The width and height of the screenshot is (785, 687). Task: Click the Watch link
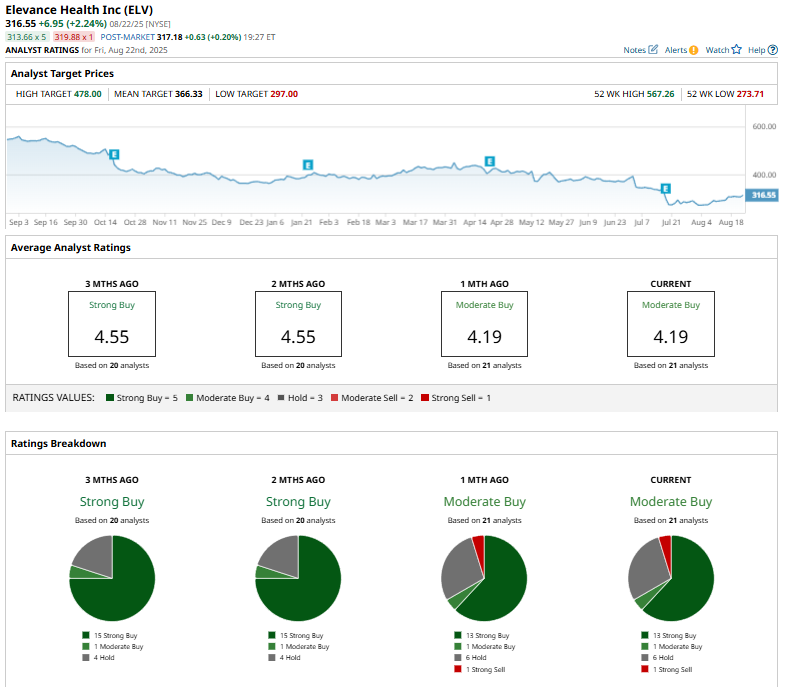(x=717, y=50)
